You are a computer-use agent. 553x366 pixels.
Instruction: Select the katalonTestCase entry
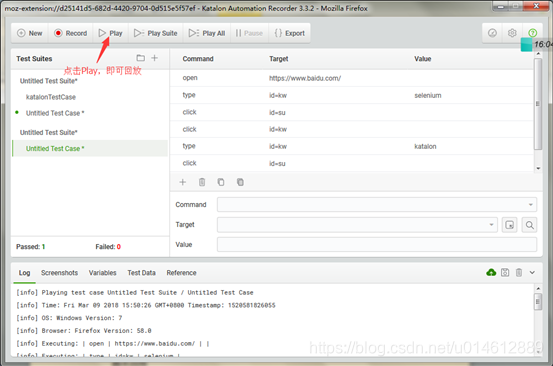click(51, 97)
